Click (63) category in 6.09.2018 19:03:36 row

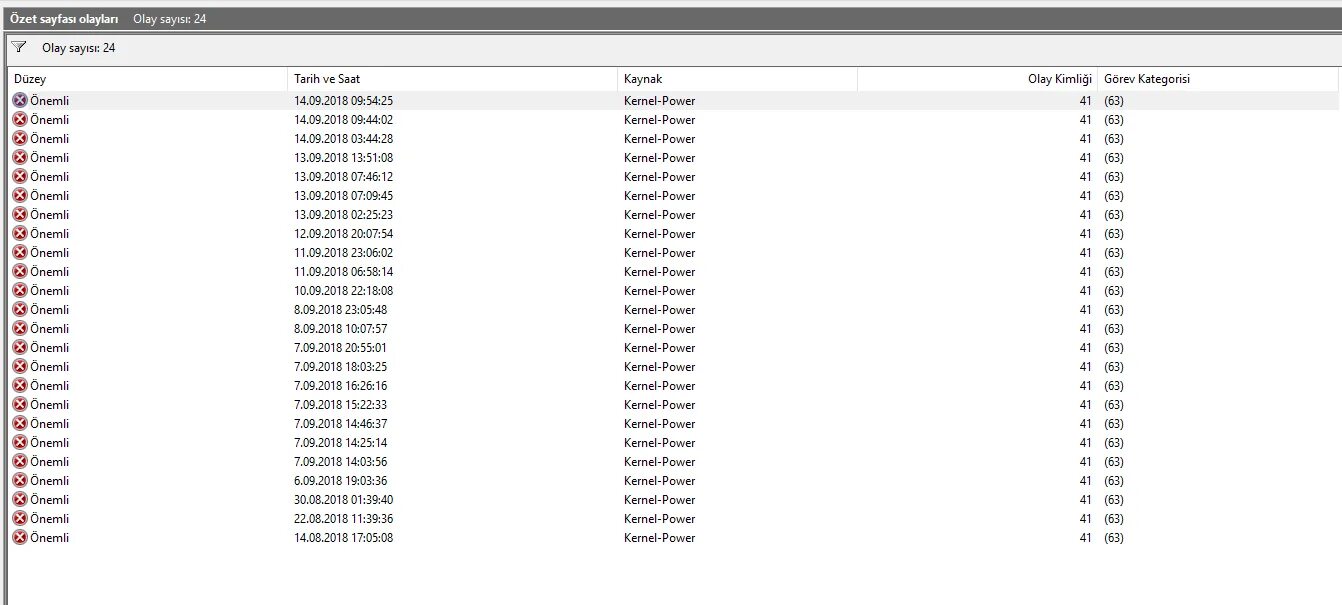click(1113, 480)
